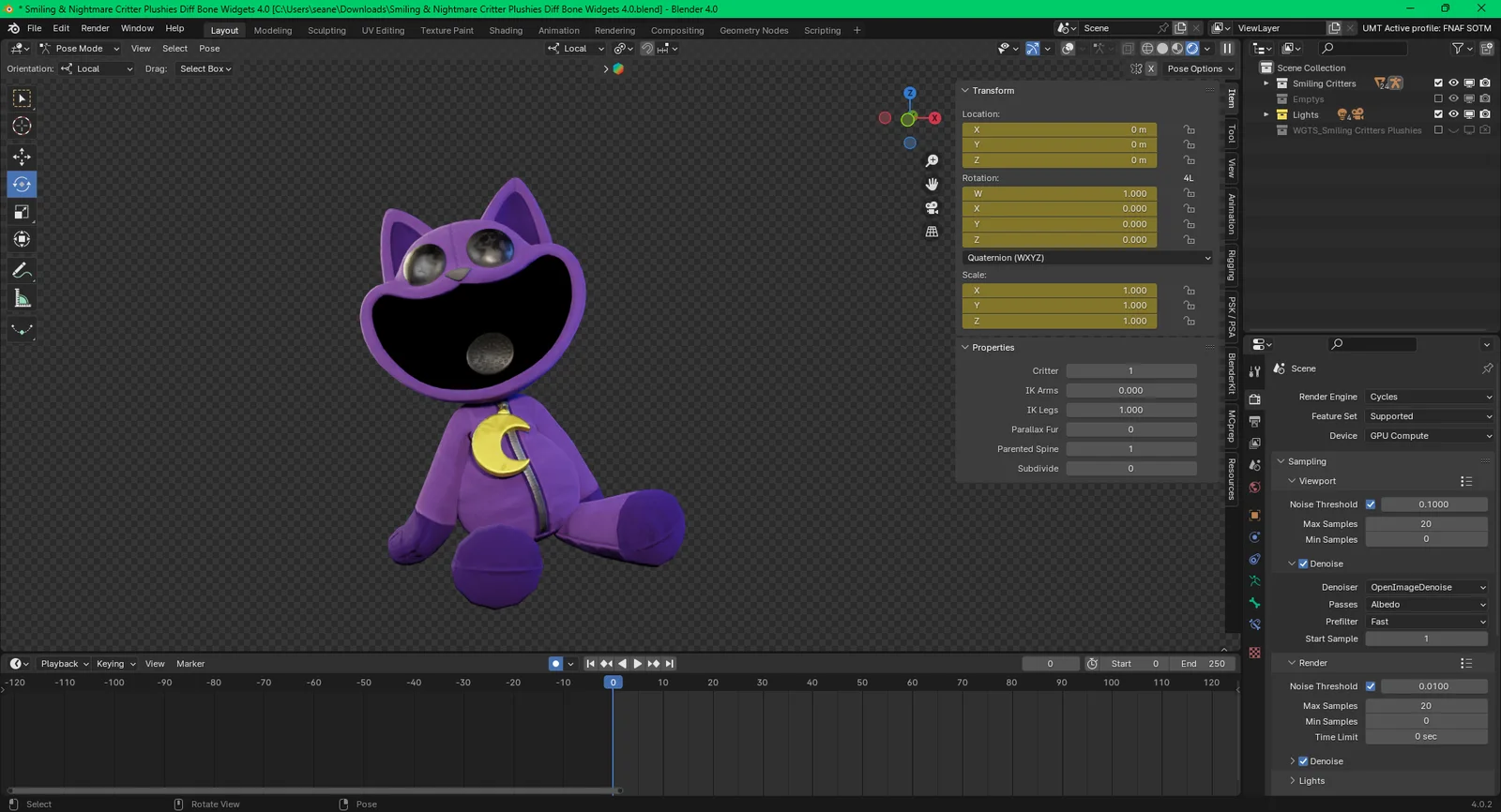
Task: Switch to orthographic grid view icon
Action: [932, 232]
